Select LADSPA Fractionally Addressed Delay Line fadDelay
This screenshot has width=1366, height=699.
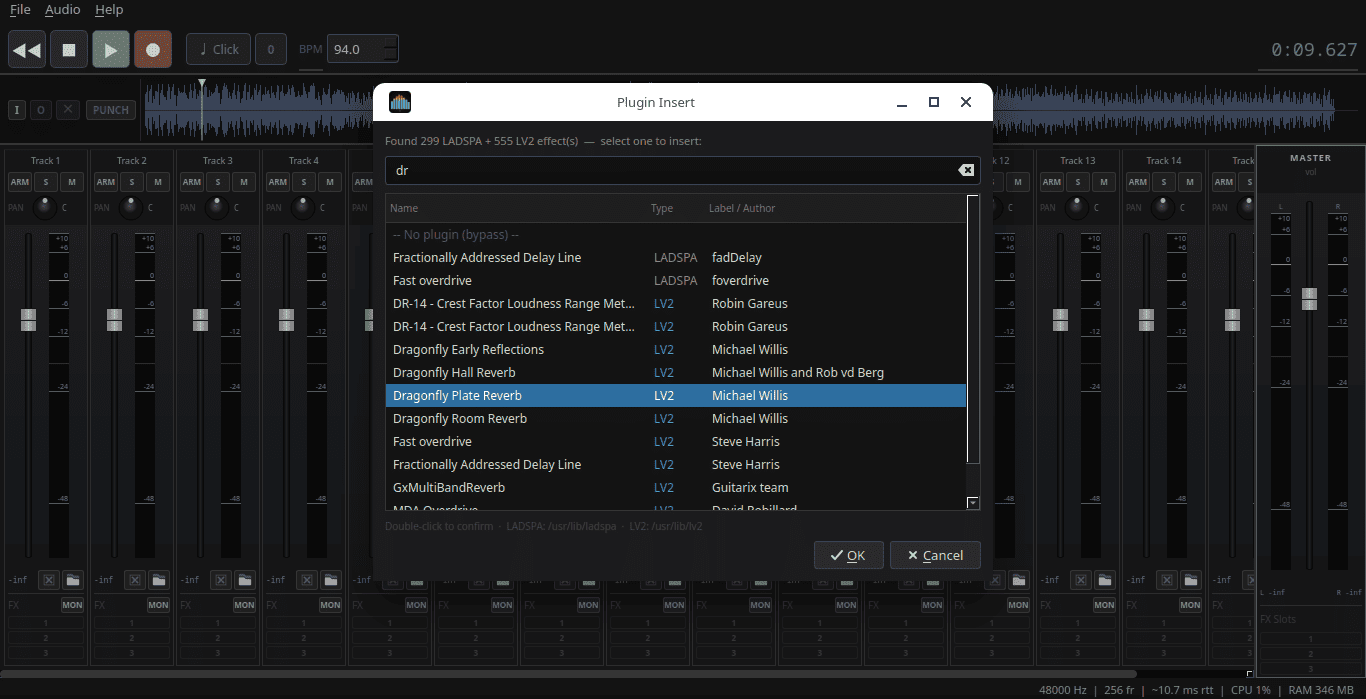click(676, 258)
